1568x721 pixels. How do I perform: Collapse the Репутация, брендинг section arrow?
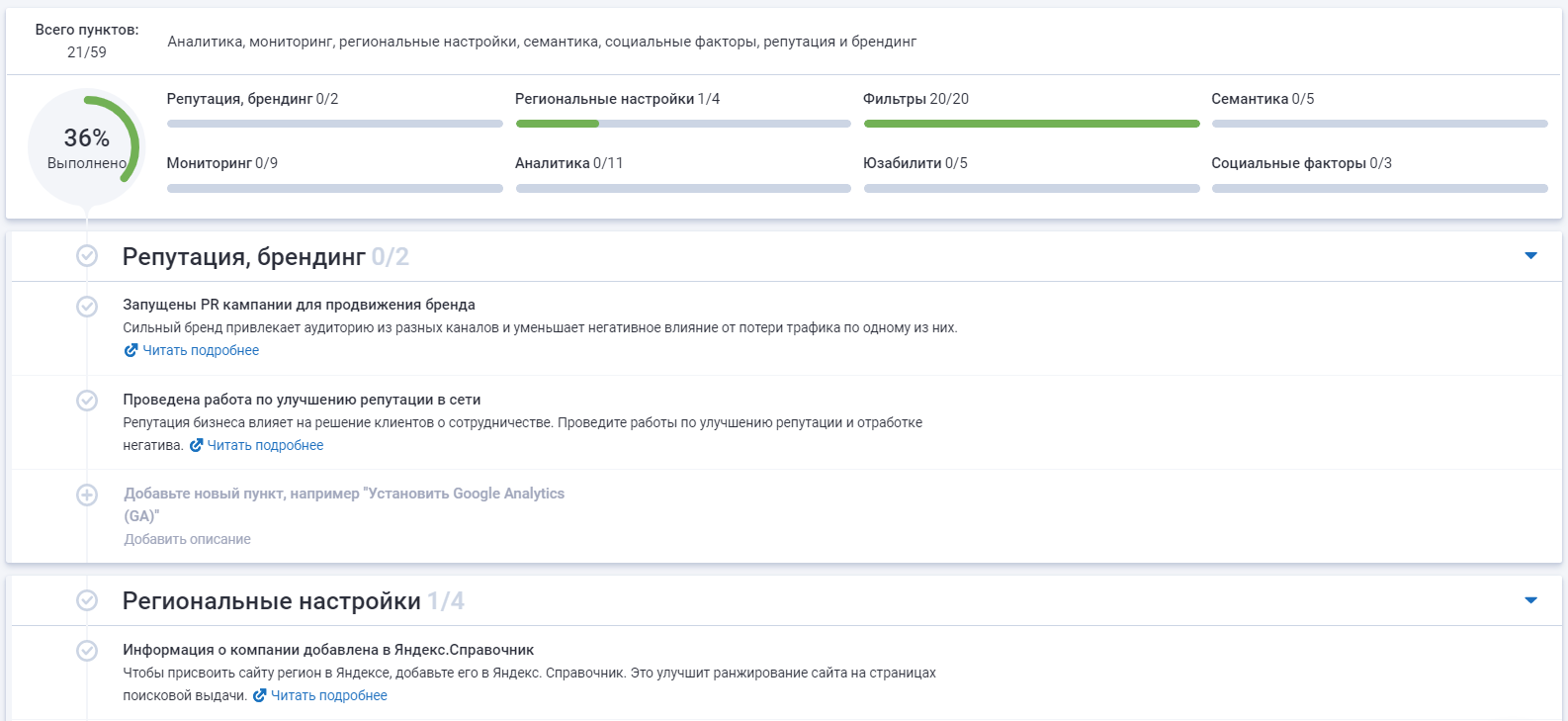(x=1530, y=256)
